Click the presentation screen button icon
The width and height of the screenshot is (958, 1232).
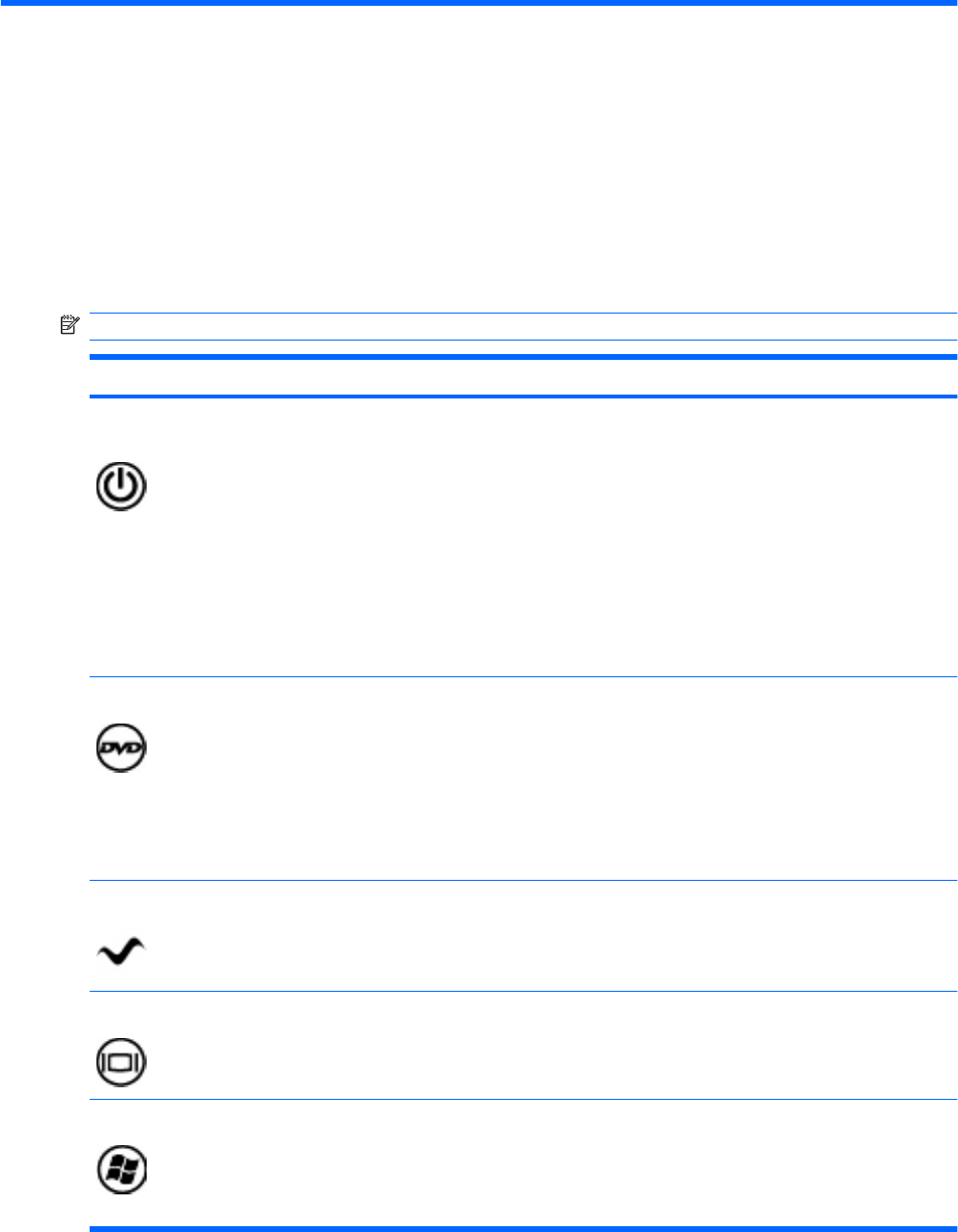click(x=121, y=1061)
